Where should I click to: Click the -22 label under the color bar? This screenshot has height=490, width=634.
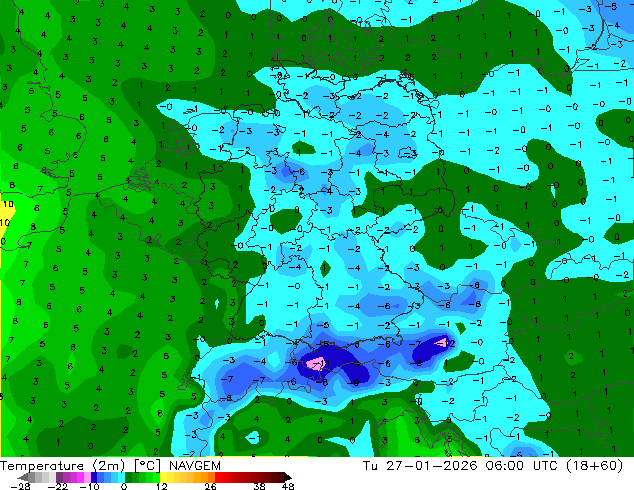tap(58, 486)
